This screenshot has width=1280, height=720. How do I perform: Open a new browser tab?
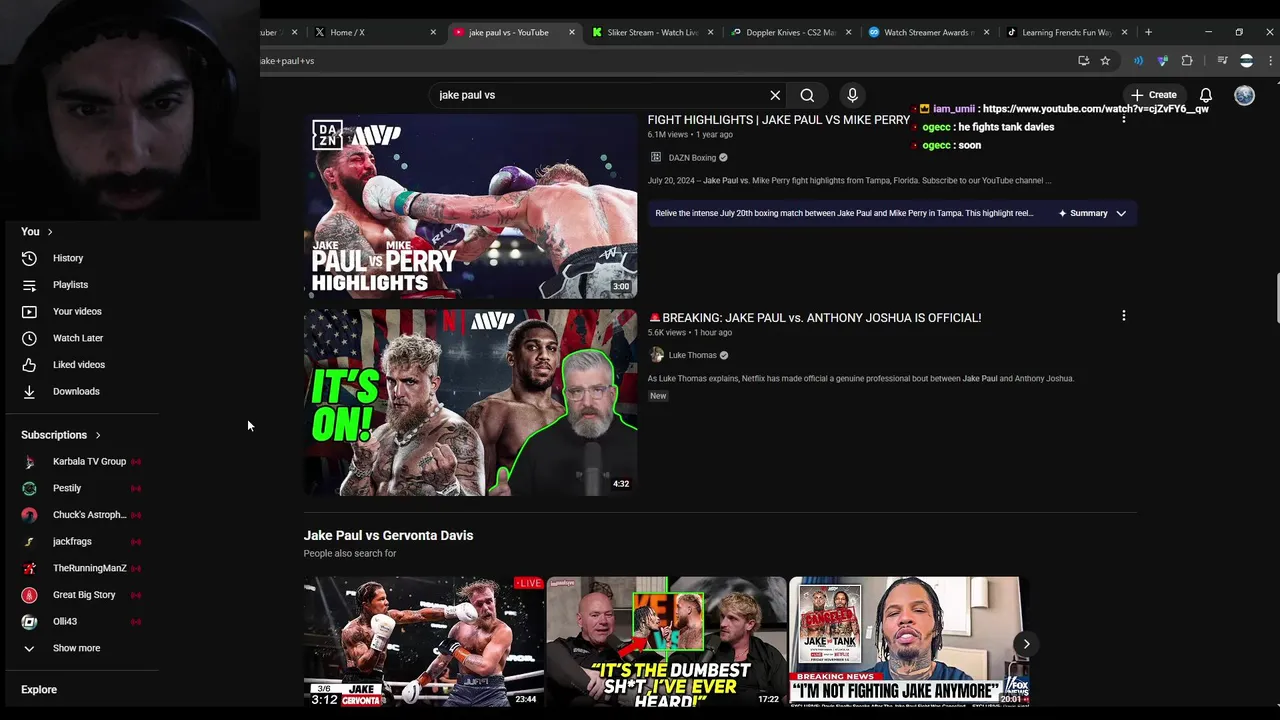click(1148, 32)
